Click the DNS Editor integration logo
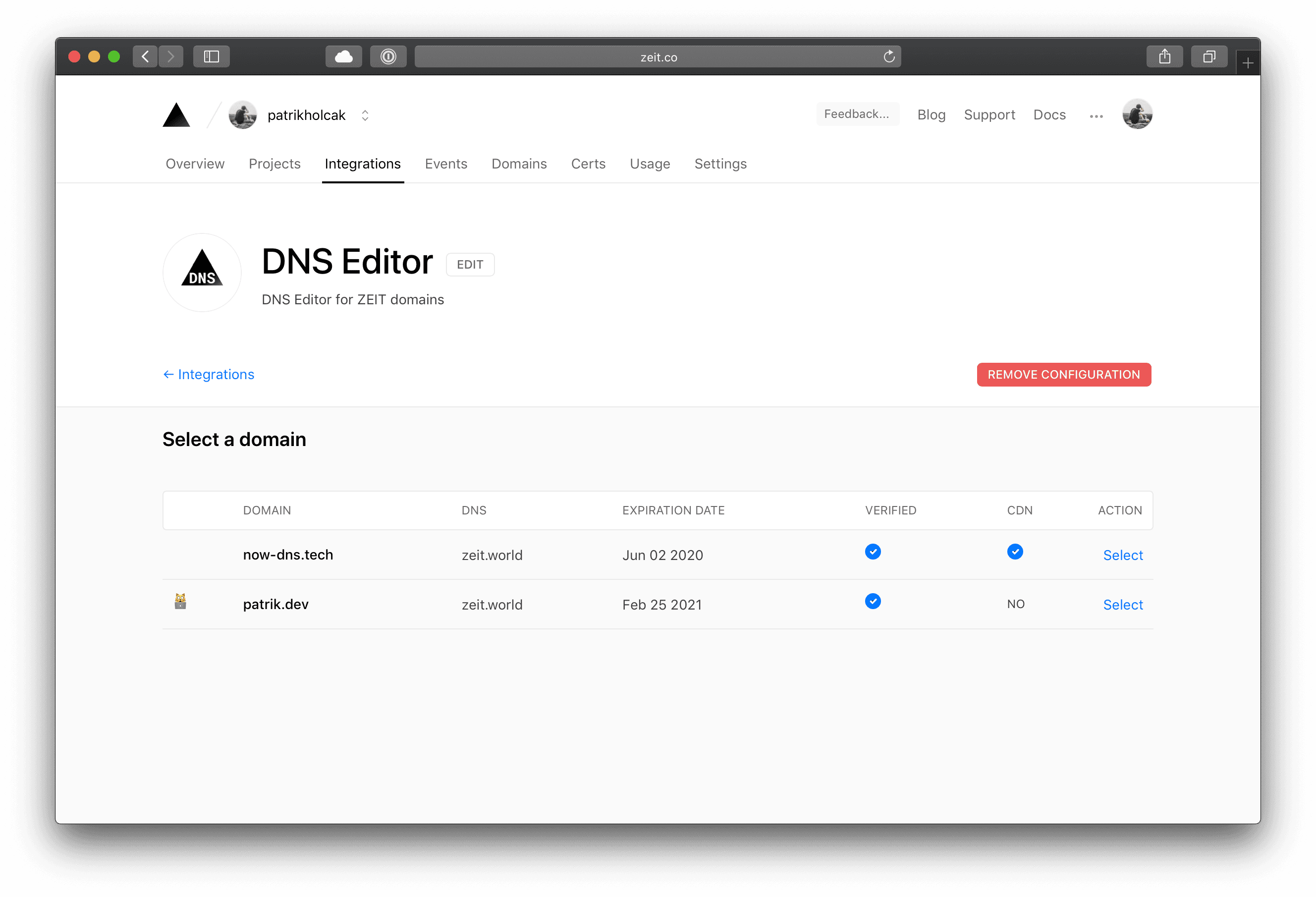This screenshot has width=1316, height=897. tap(202, 273)
